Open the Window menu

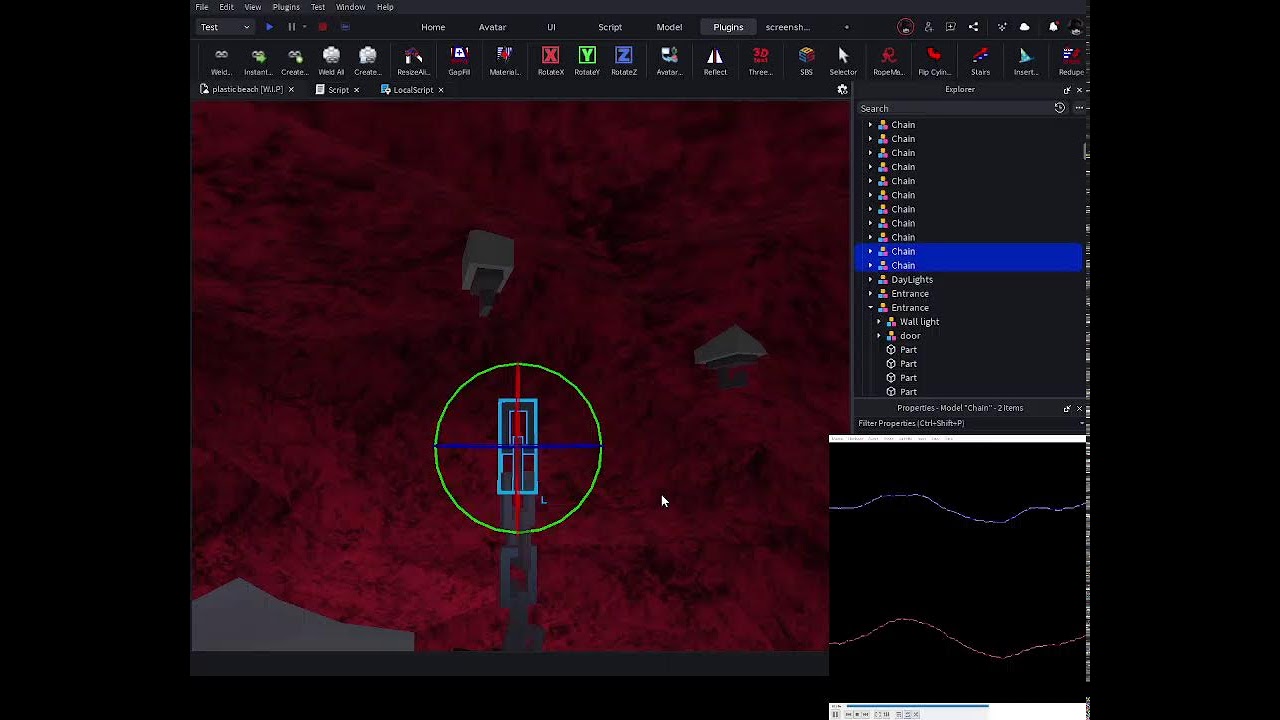[350, 7]
